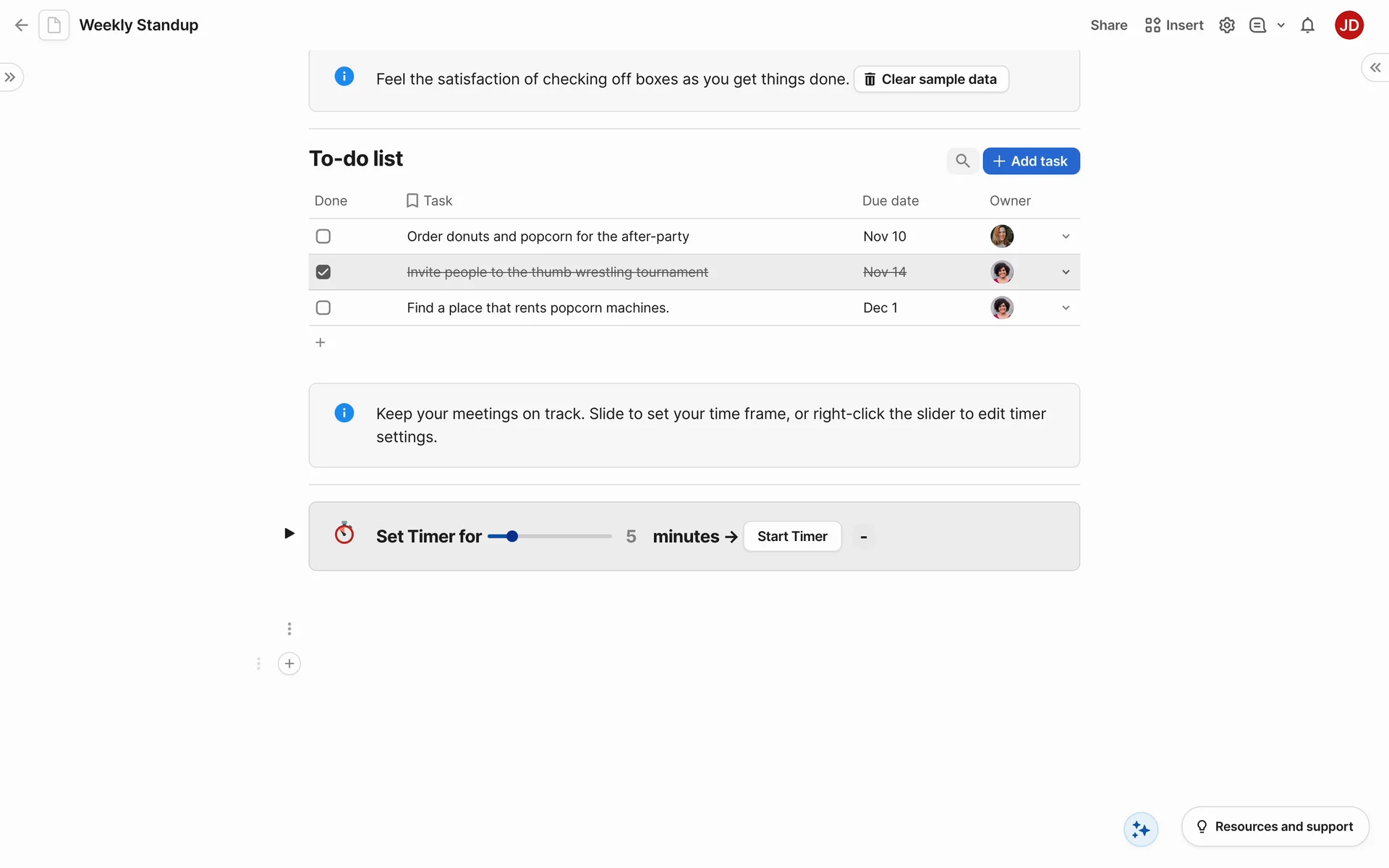
Task: Click the back arrow icon
Action: click(22, 25)
